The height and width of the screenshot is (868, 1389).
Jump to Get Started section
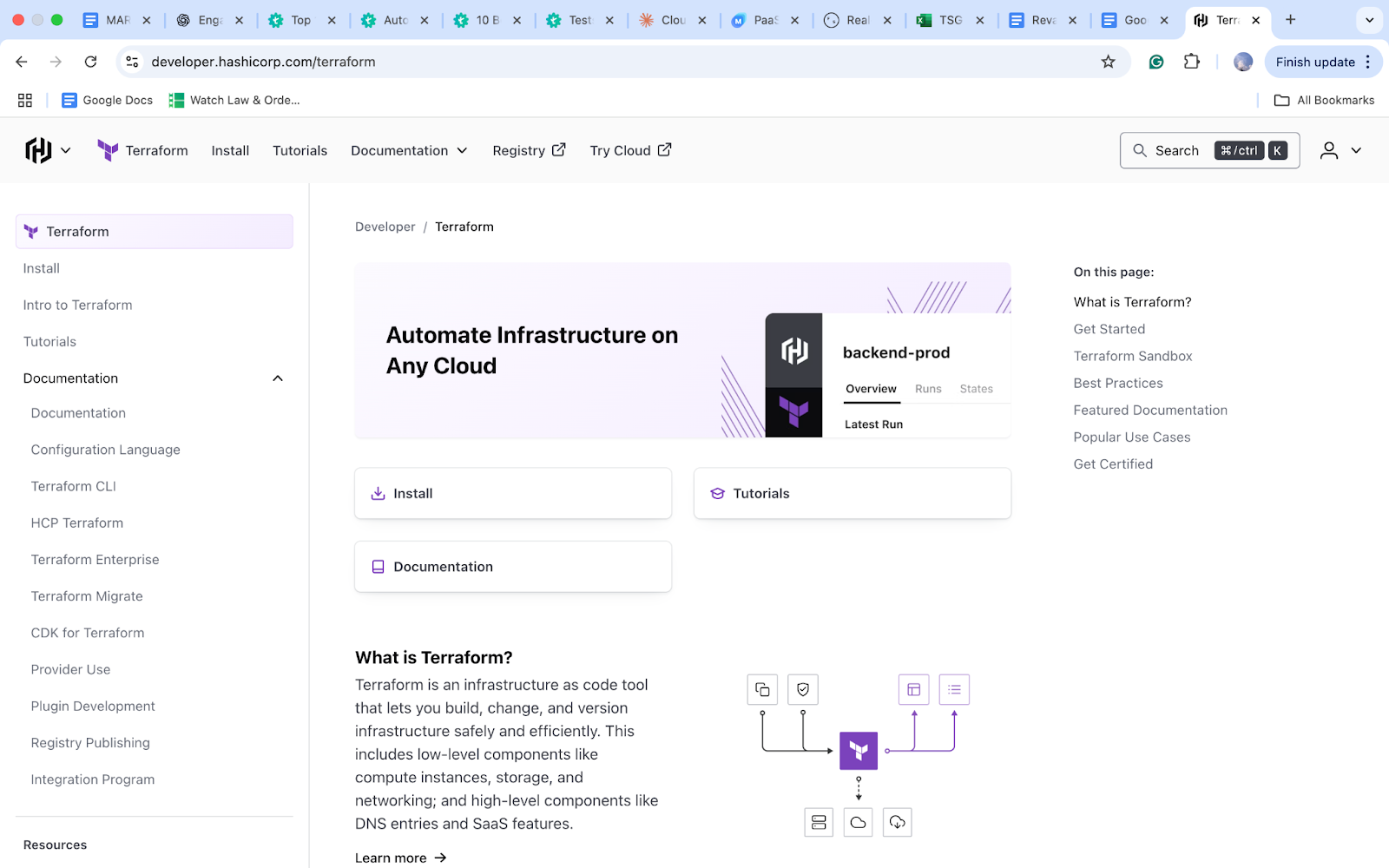click(x=1109, y=329)
